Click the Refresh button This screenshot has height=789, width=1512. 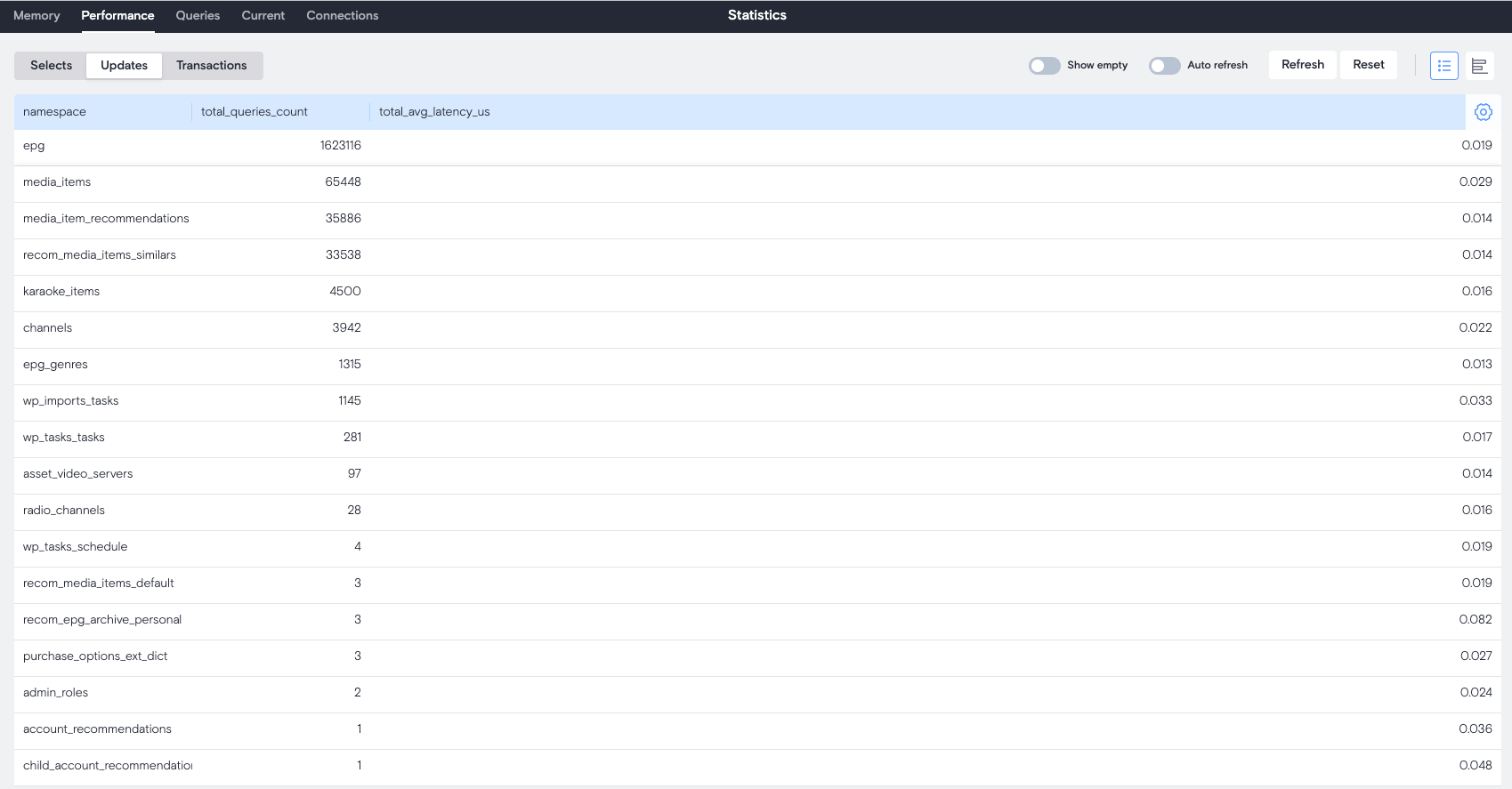[x=1302, y=65]
